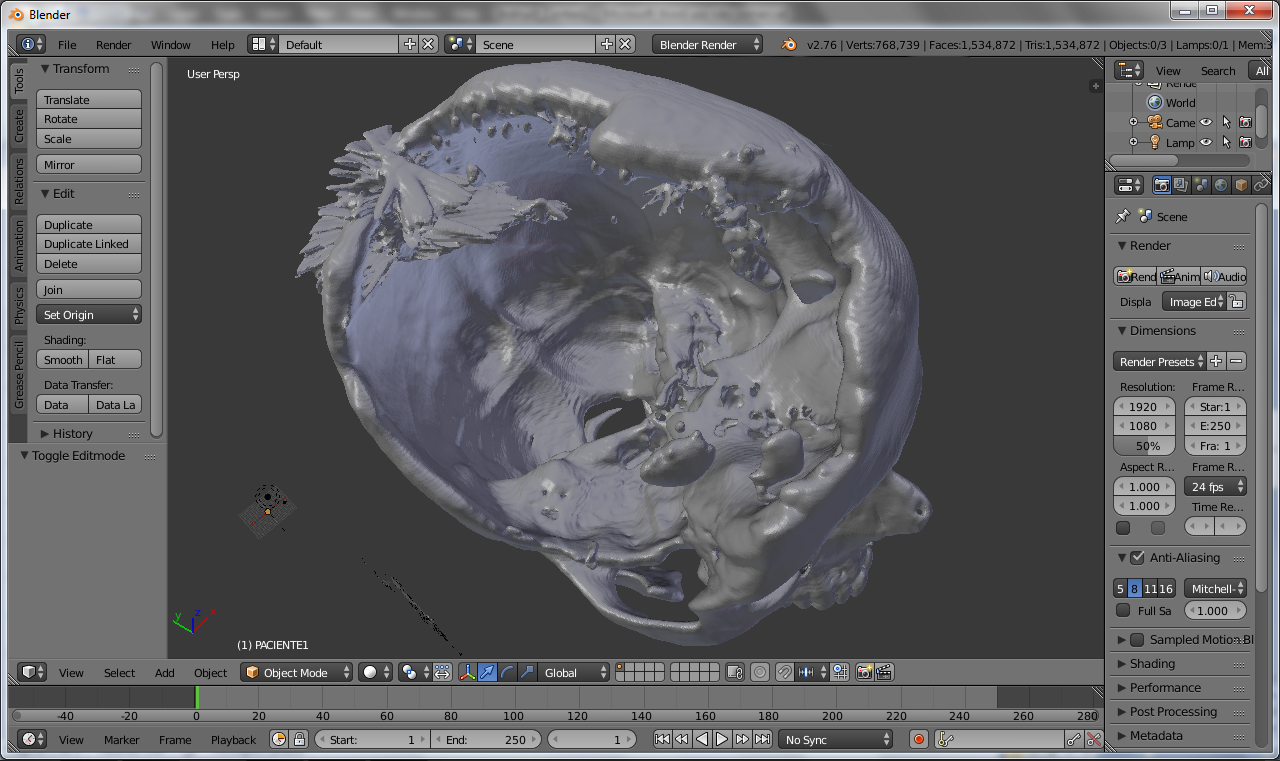Viewport: 1280px width, 761px height.
Task: Open the 24 fps frame rate dropdown
Action: (1215, 486)
